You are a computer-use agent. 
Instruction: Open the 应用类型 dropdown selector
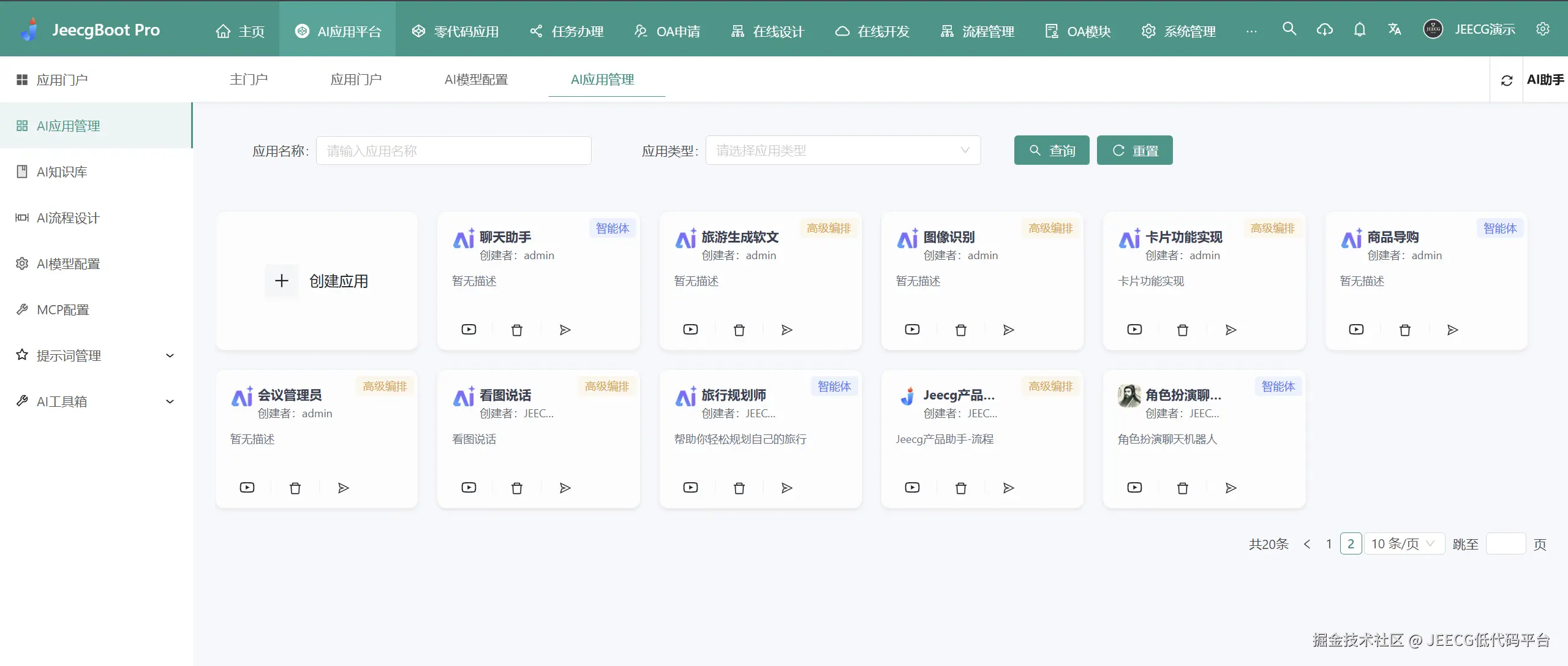843,150
